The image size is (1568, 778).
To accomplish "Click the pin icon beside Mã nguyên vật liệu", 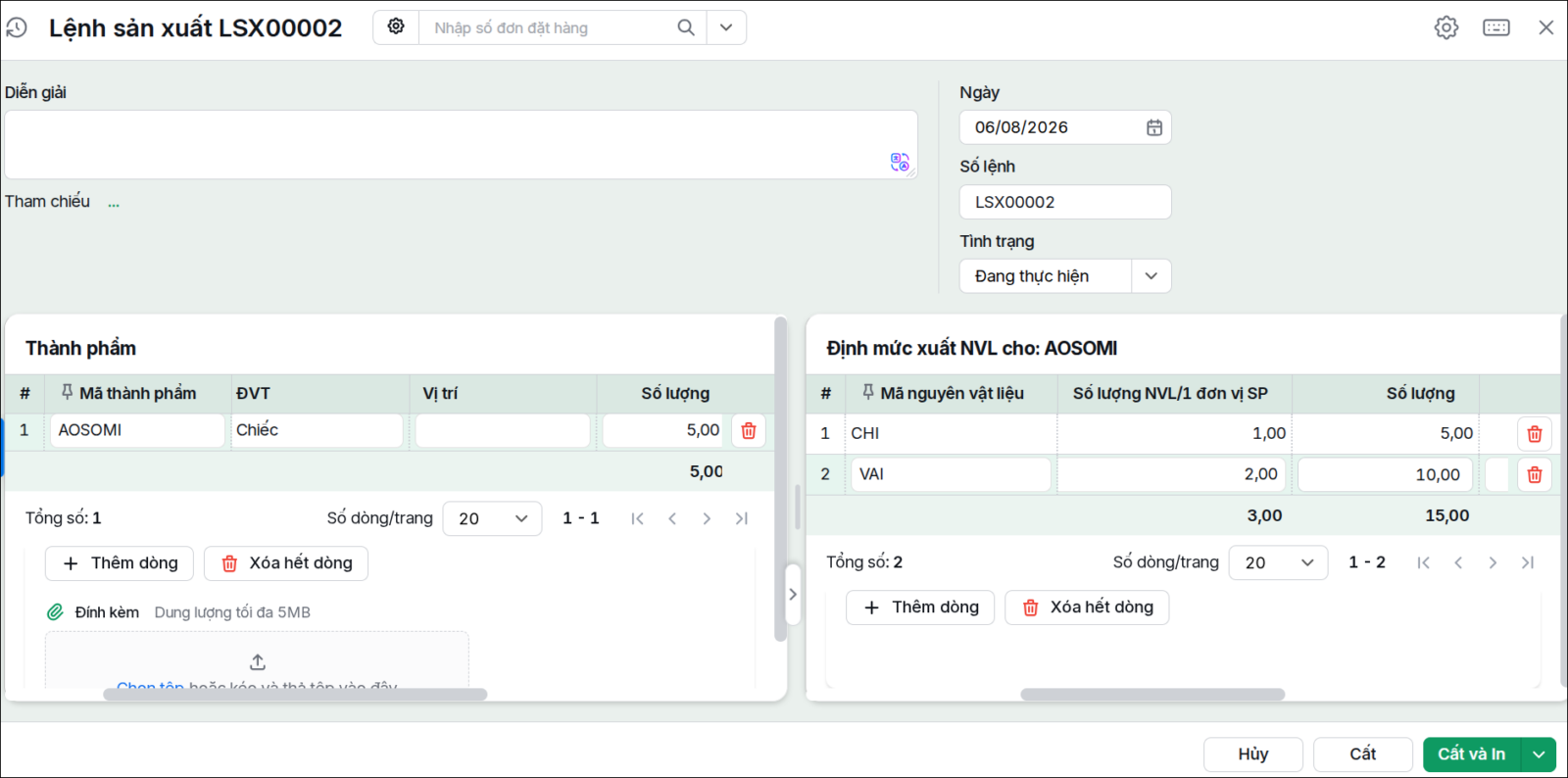I will pyautogui.click(x=867, y=392).
